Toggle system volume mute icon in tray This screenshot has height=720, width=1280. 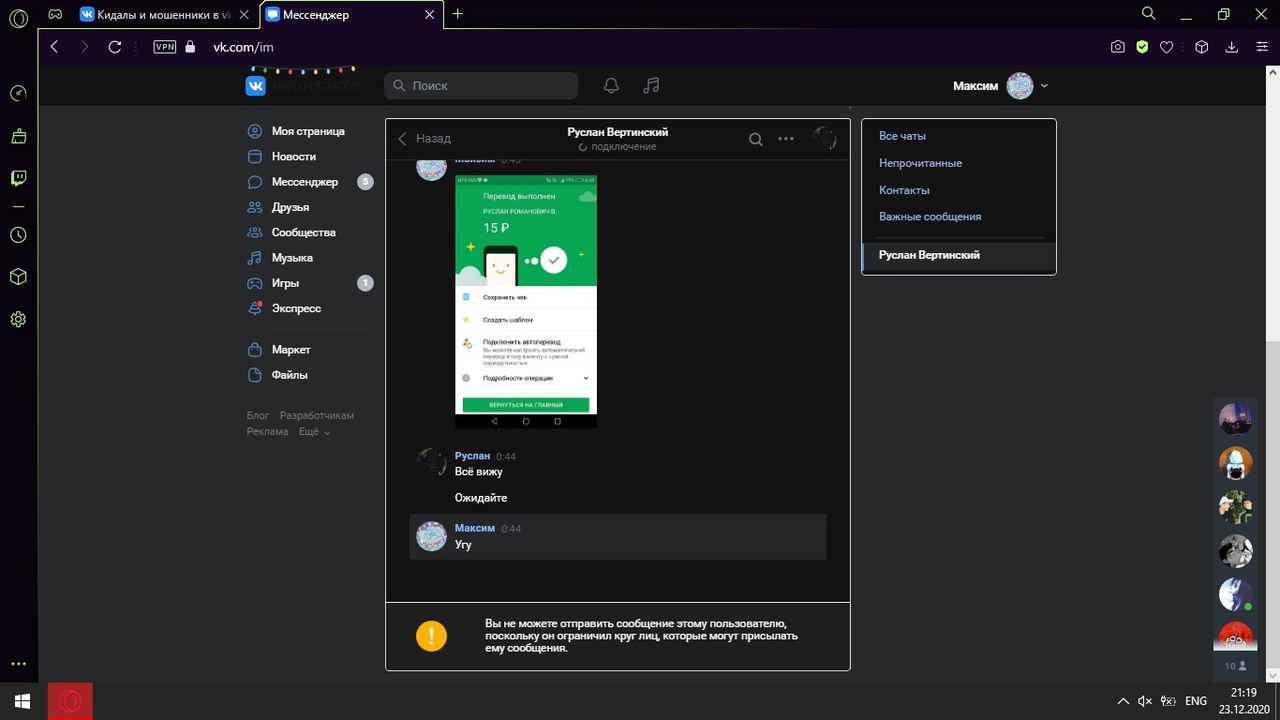point(1145,701)
